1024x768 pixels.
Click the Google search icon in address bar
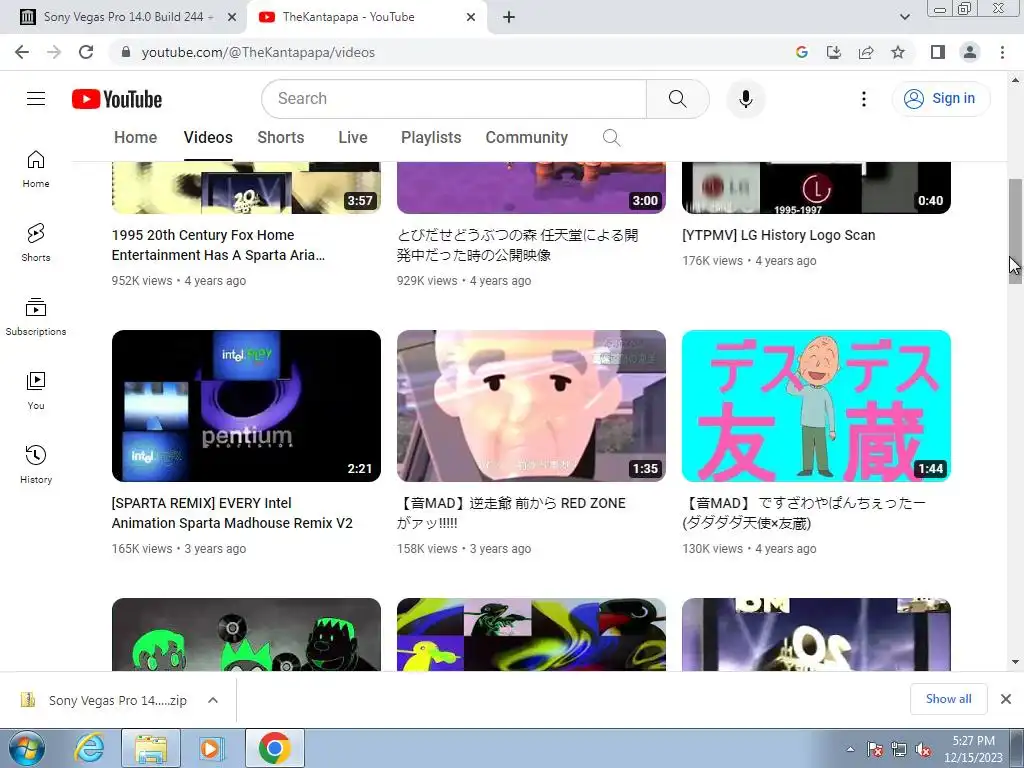point(802,52)
